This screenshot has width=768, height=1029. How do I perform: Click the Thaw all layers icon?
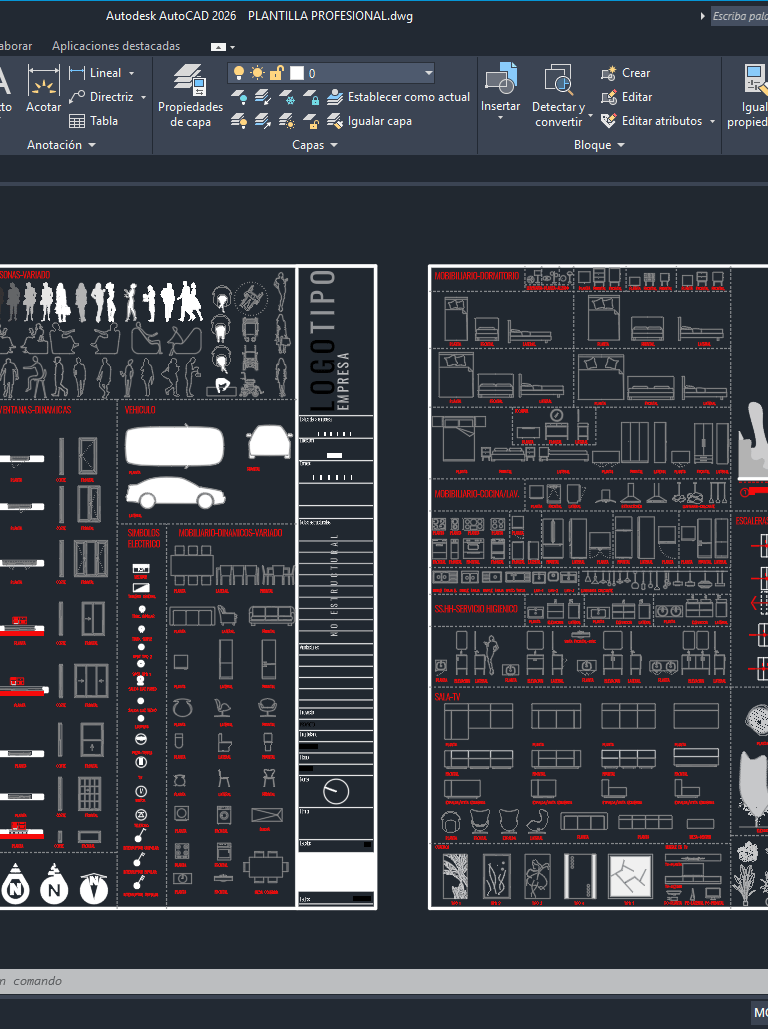[x=287, y=121]
